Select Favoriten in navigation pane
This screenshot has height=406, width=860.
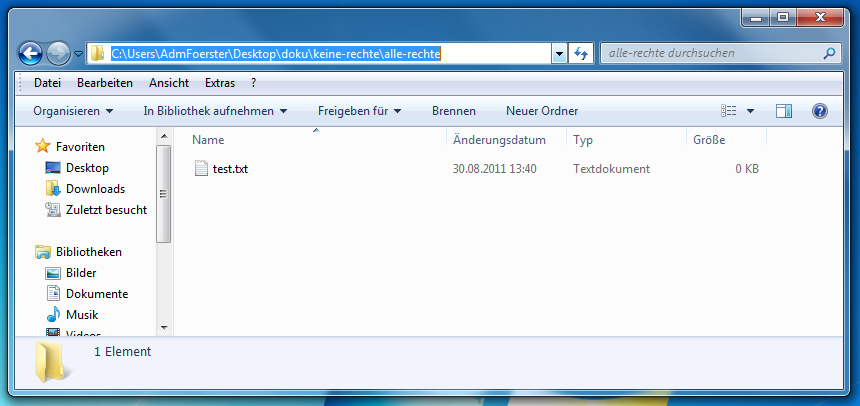80,147
